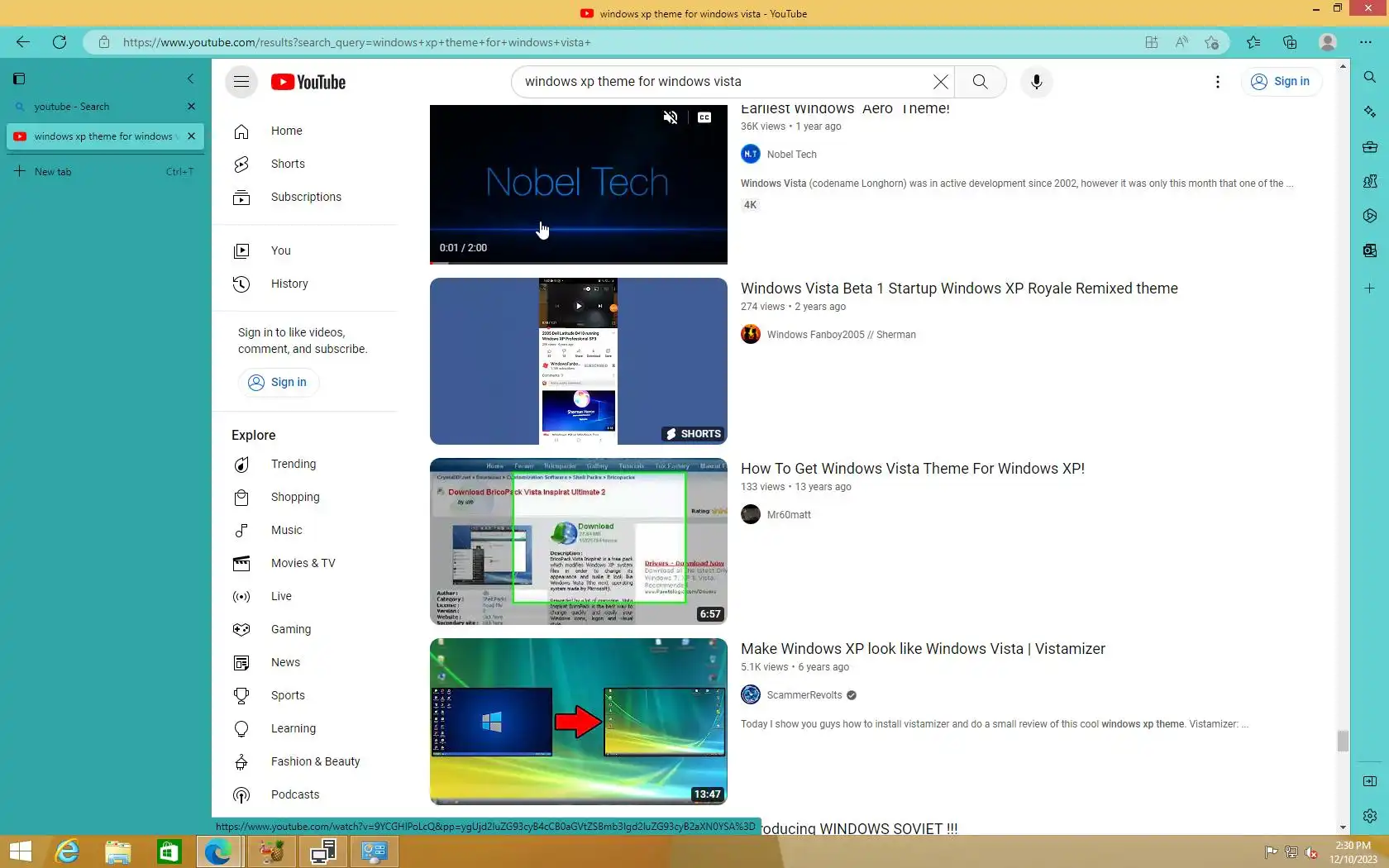Open the Sports trophy entry

click(304, 695)
